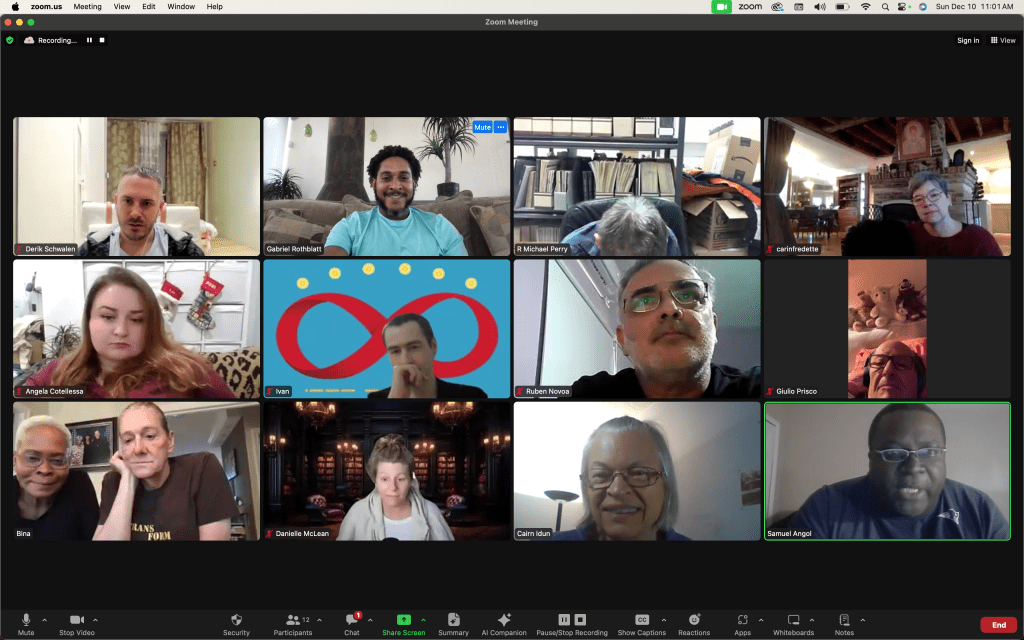Open the View layout dropdown
The width and height of the screenshot is (1024, 640).
[x=1003, y=40]
